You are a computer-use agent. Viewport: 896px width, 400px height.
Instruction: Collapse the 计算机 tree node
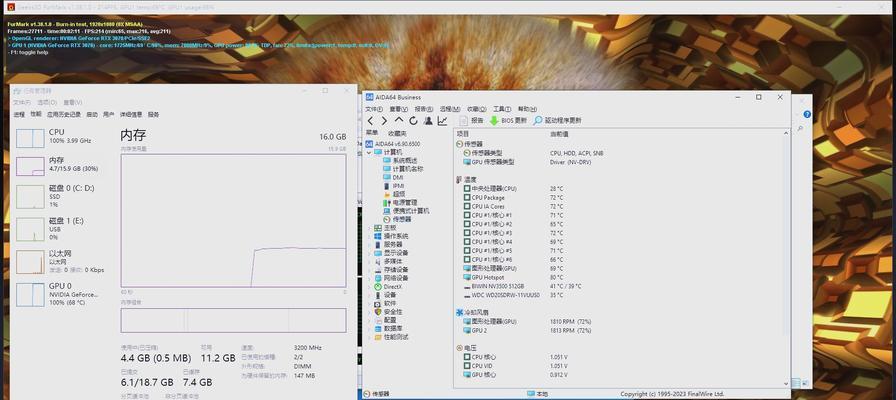(x=369, y=153)
